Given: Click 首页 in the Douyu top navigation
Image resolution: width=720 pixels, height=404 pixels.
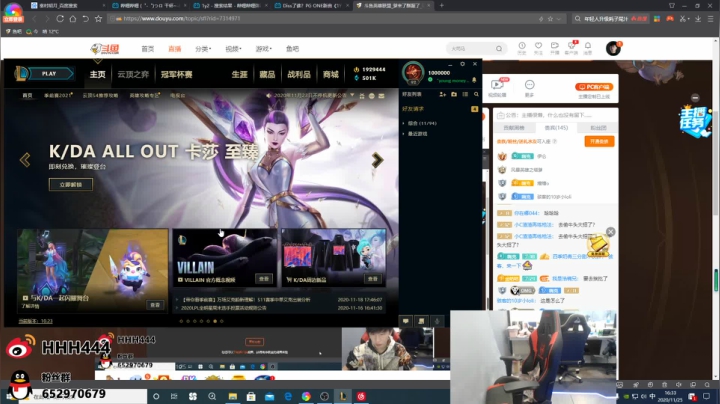Looking at the screenshot, I should click(148, 49).
